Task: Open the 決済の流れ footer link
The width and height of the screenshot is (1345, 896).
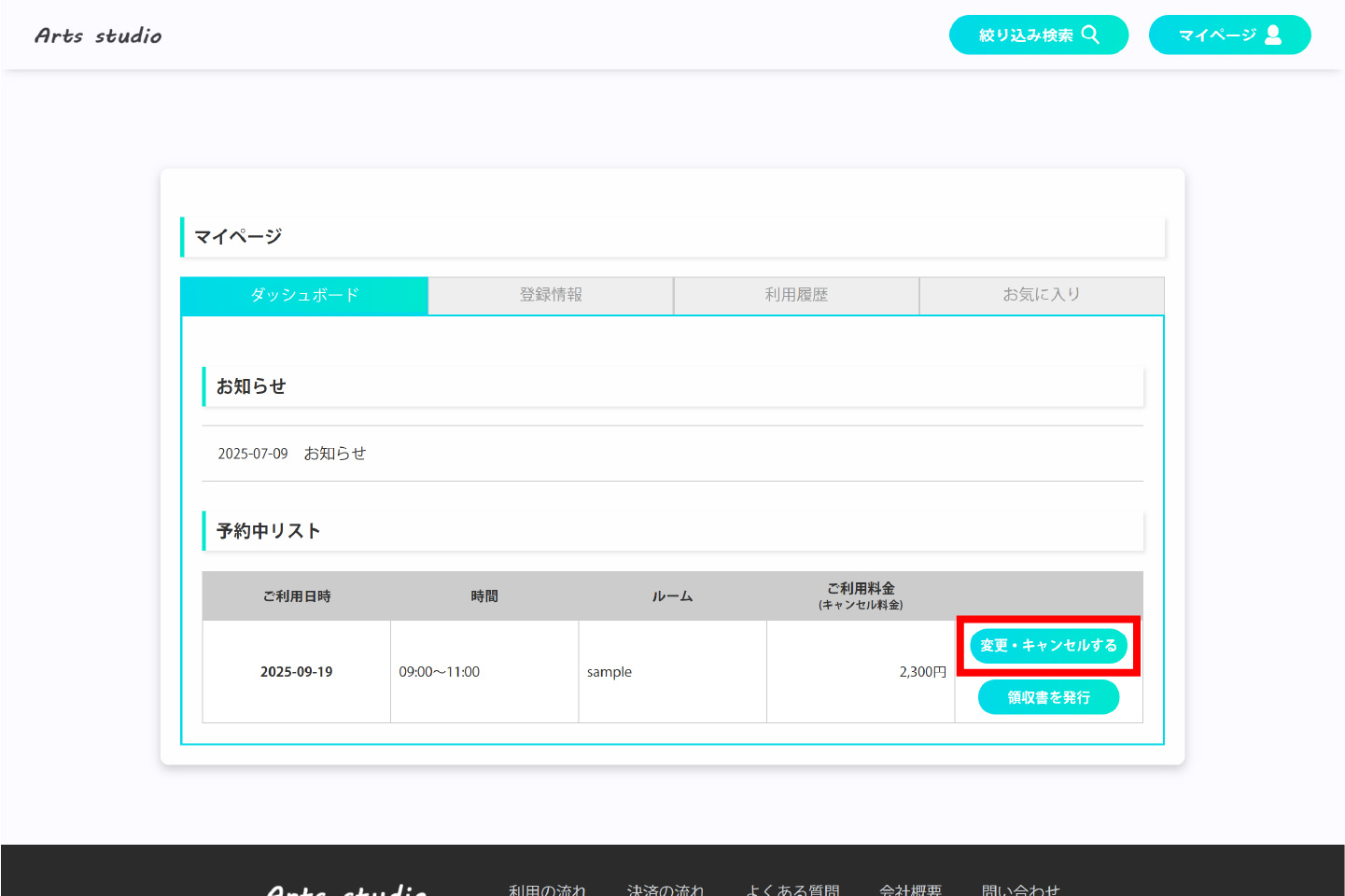Action: click(x=665, y=889)
